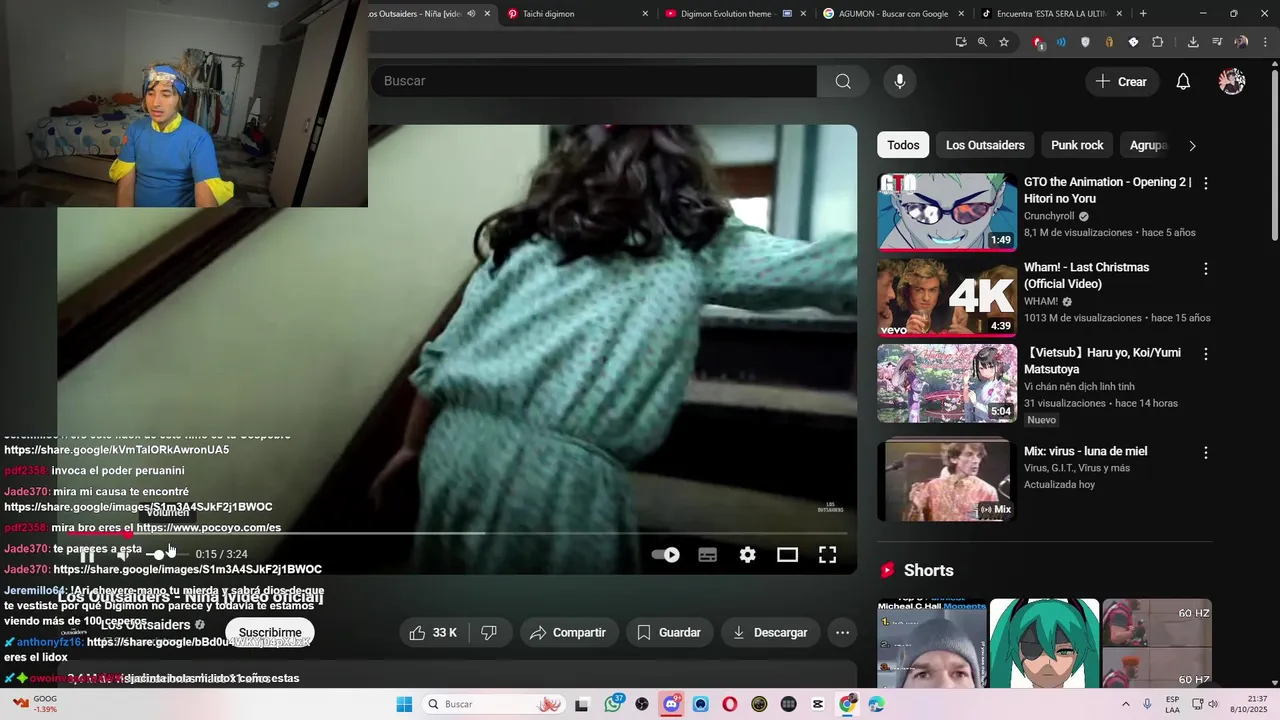1280x720 pixels.
Task: Select the Los Outsaiders filter chip
Action: point(985,145)
